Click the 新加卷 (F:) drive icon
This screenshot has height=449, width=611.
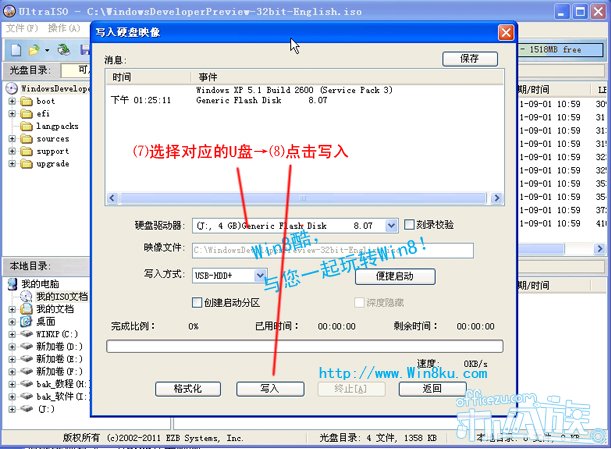click(26, 371)
